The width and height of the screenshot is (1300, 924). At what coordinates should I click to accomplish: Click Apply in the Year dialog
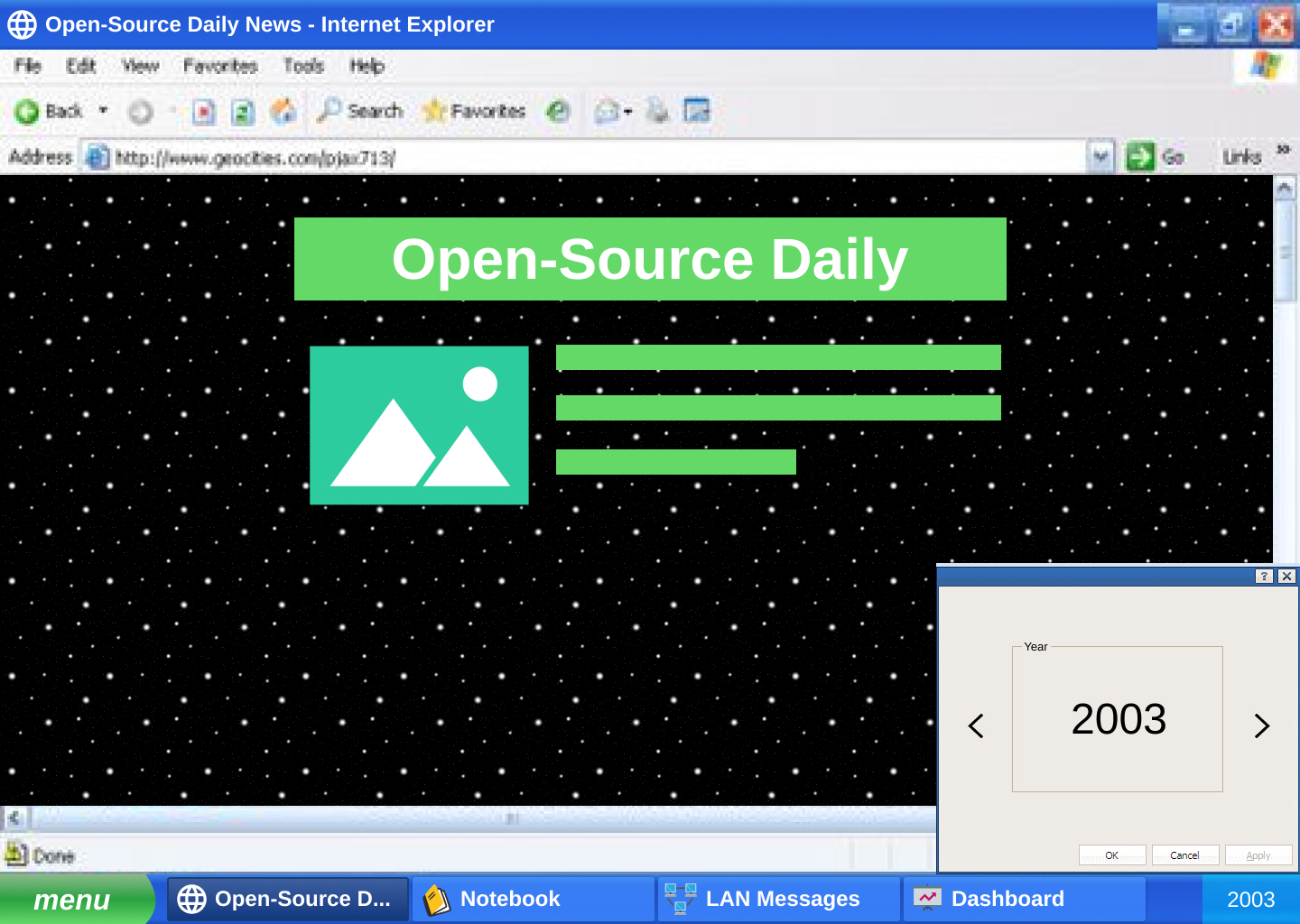tap(1258, 855)
